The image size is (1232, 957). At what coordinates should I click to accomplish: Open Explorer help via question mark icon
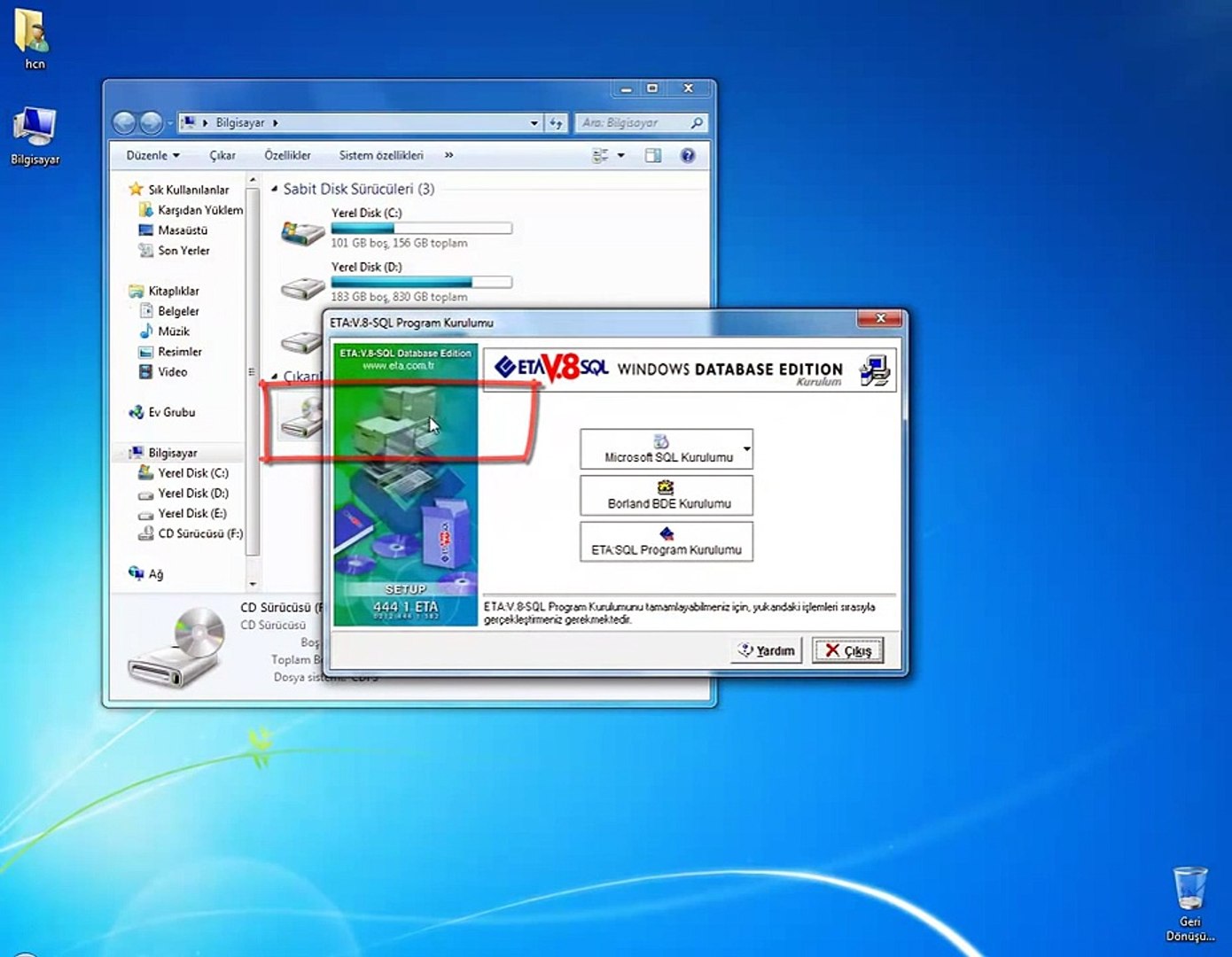pos(687,156)
